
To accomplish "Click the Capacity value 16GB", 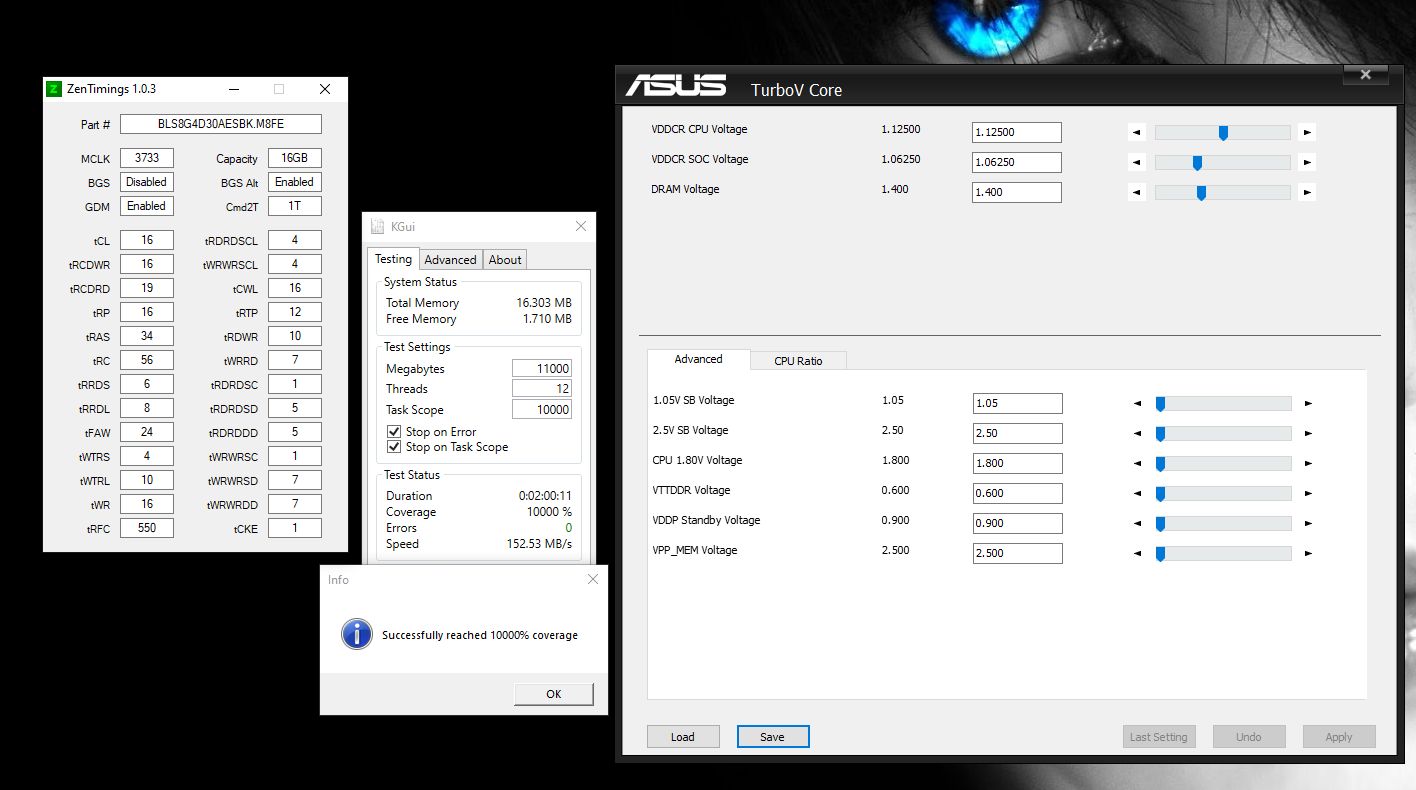I will tap(295, 158).
